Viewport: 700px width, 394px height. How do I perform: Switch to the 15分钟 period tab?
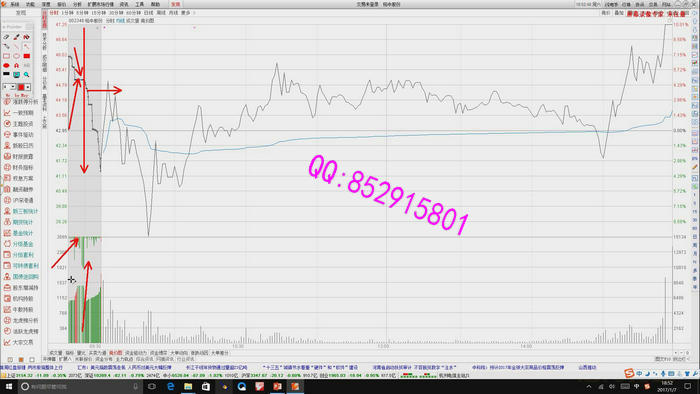tap(99, 13)
